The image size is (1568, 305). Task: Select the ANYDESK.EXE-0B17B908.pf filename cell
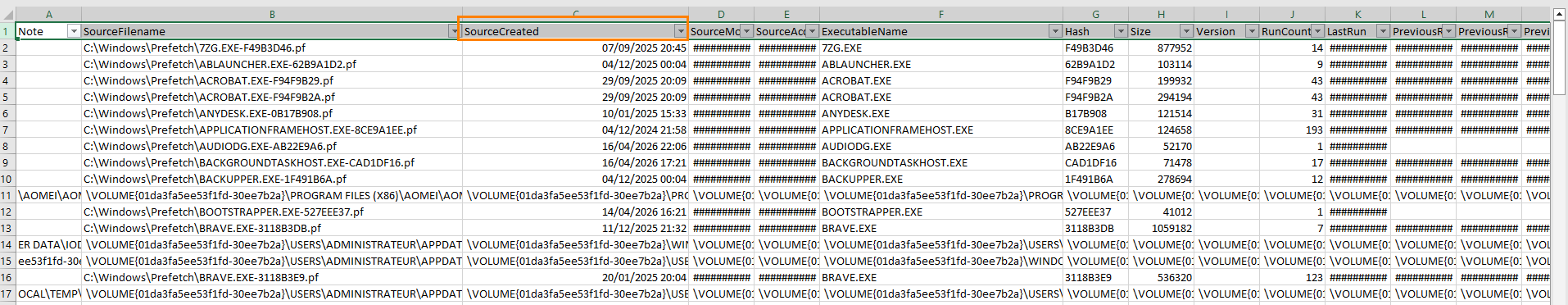tap(272, 113)
